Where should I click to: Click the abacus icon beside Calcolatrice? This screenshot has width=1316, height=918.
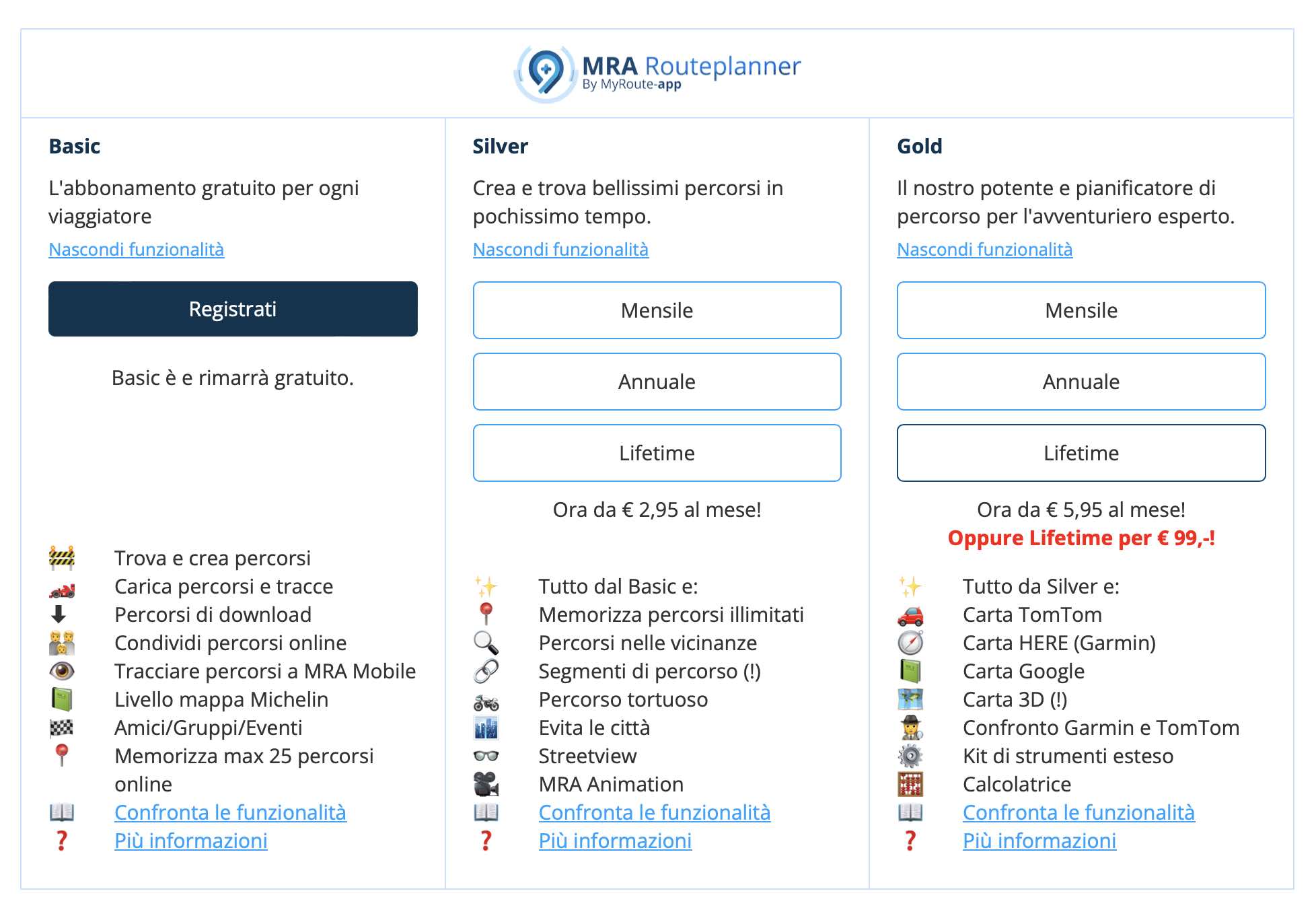click(910, 784)
